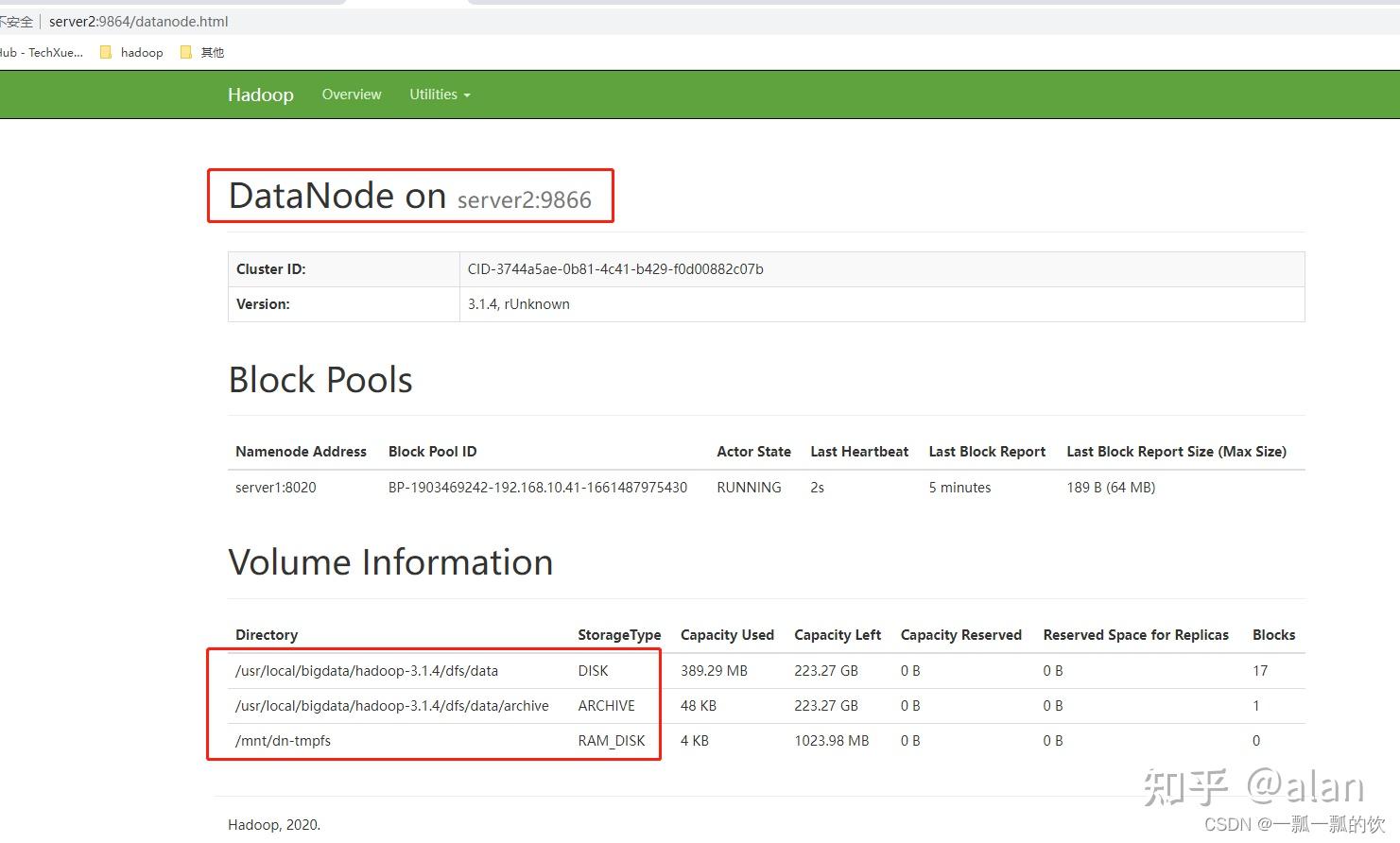Click the RUNNING actor state cell
The image size is (1400, 843).
coord(749,488)
